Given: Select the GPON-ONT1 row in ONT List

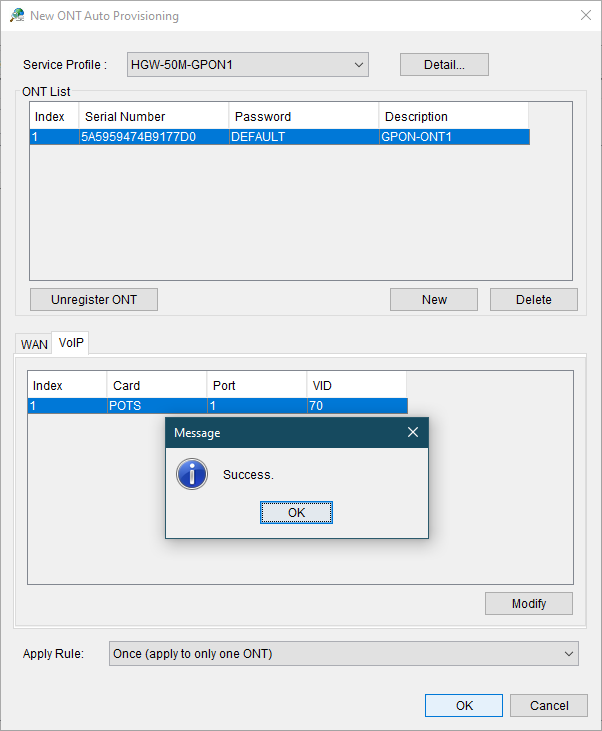Looking at the screenshot, I should (279, 137).
